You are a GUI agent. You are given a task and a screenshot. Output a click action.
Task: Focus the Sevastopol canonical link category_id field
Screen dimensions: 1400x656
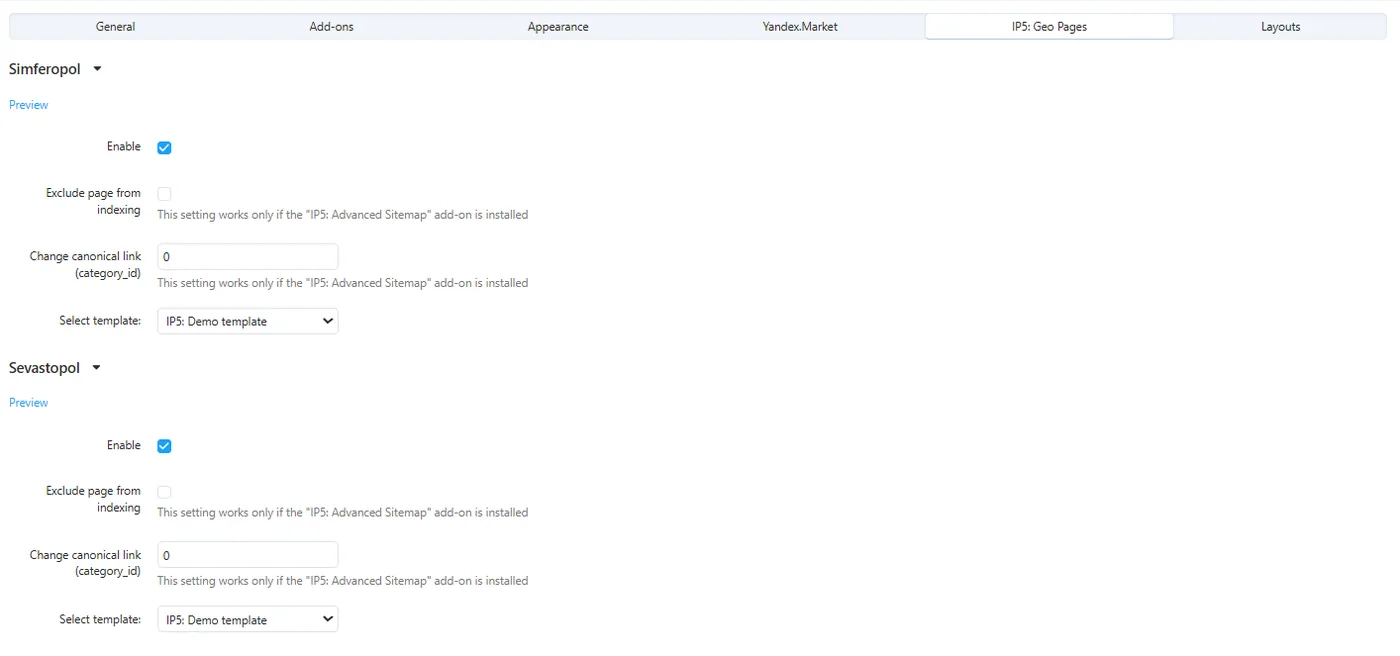point(248,555)
